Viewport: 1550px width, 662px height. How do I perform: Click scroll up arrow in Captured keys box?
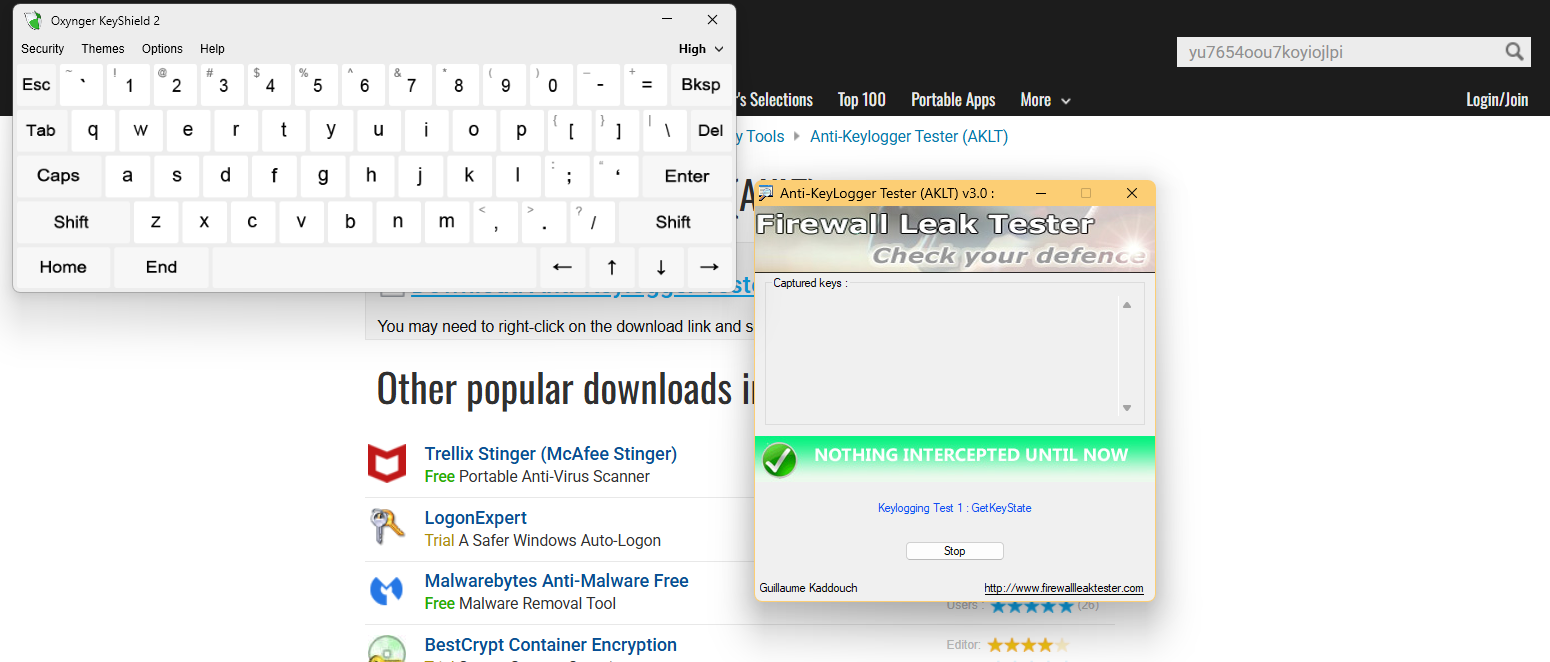[x=1127, y=305]
